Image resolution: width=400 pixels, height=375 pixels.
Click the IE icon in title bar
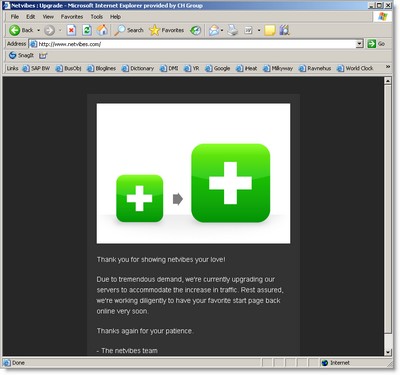(6, 5)
